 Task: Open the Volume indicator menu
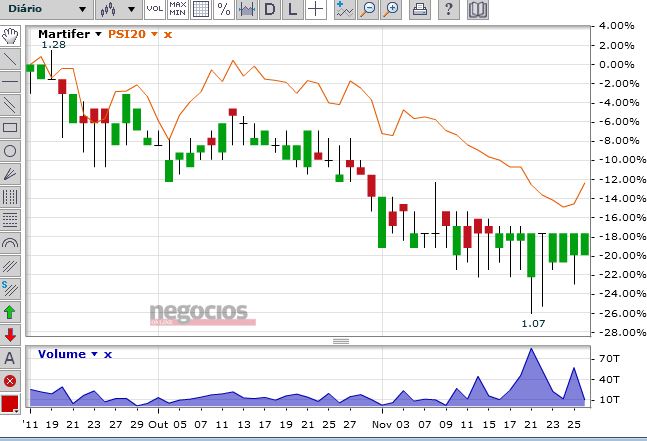[94, 354]
